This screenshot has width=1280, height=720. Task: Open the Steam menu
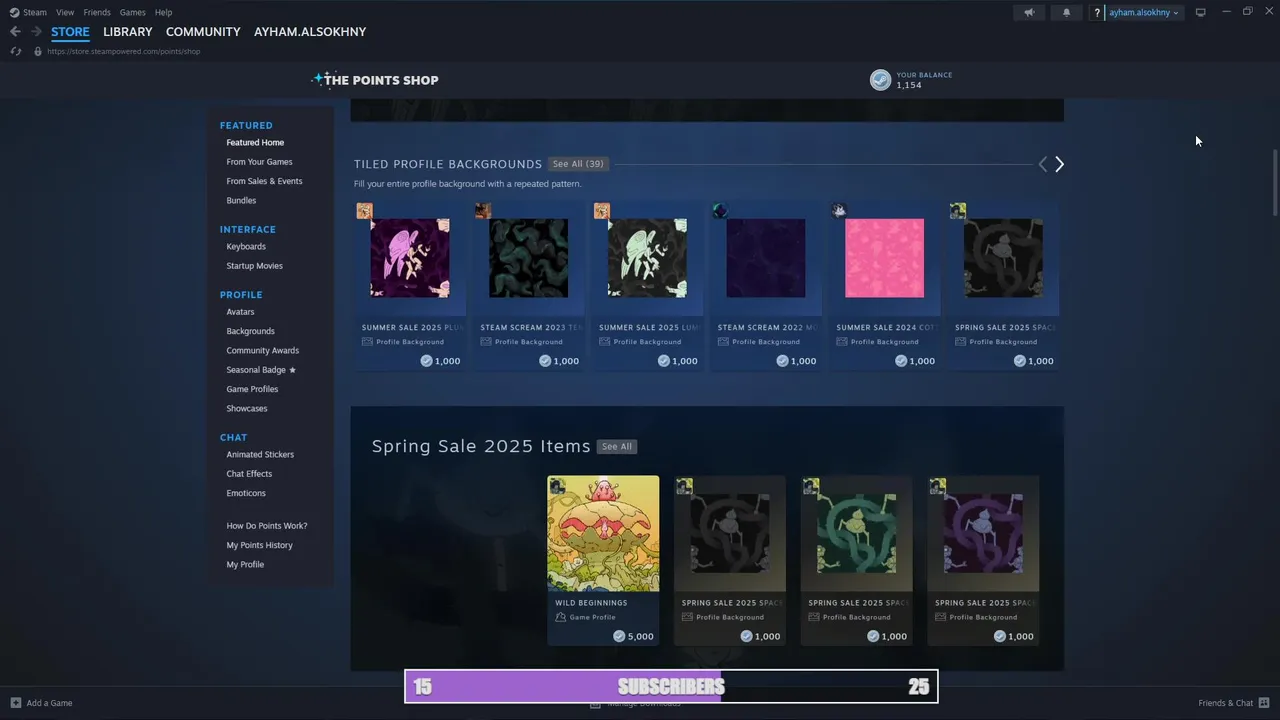tap(35, 12)
